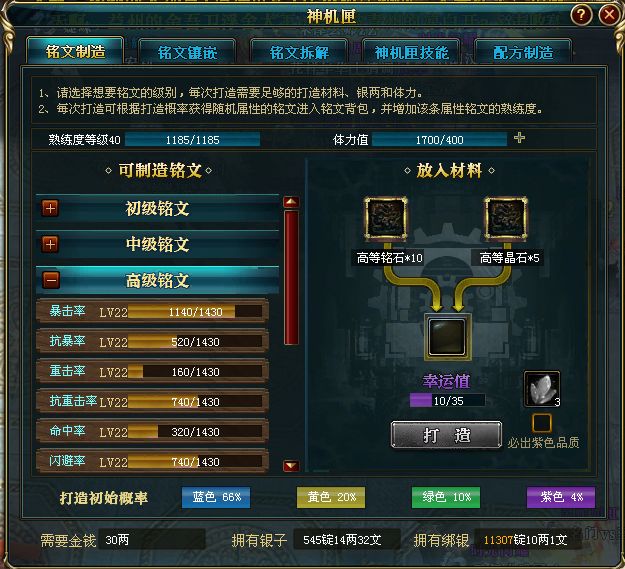Click the purple 幸运值 progress bar
Viewport: 625px width, 569px height.
click(447, 400)
